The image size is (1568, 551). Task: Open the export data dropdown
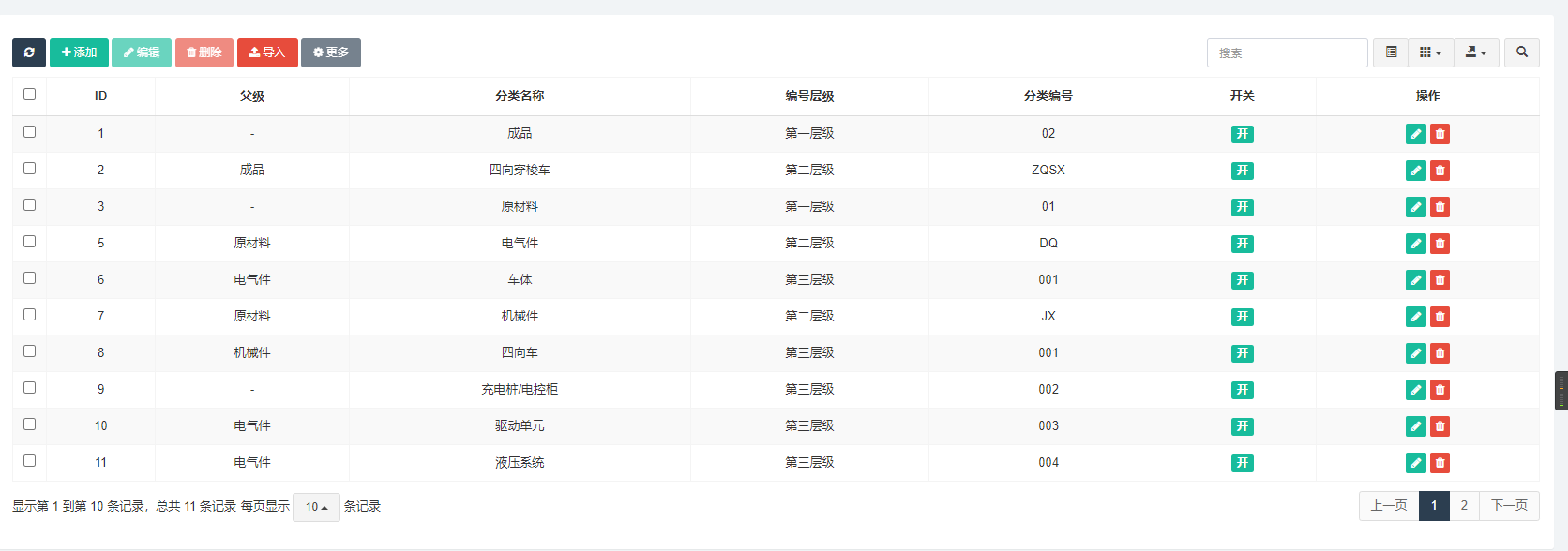tap(1476, 52)
